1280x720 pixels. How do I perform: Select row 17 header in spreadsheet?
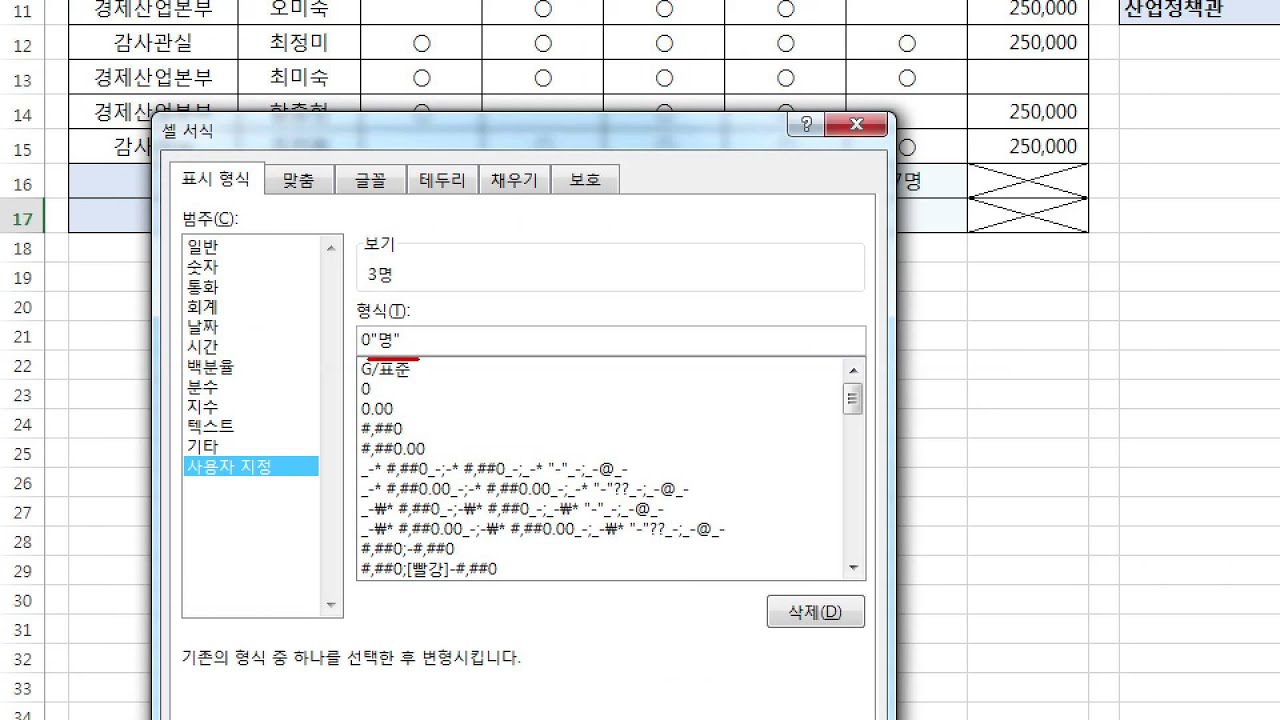[22, 218]
